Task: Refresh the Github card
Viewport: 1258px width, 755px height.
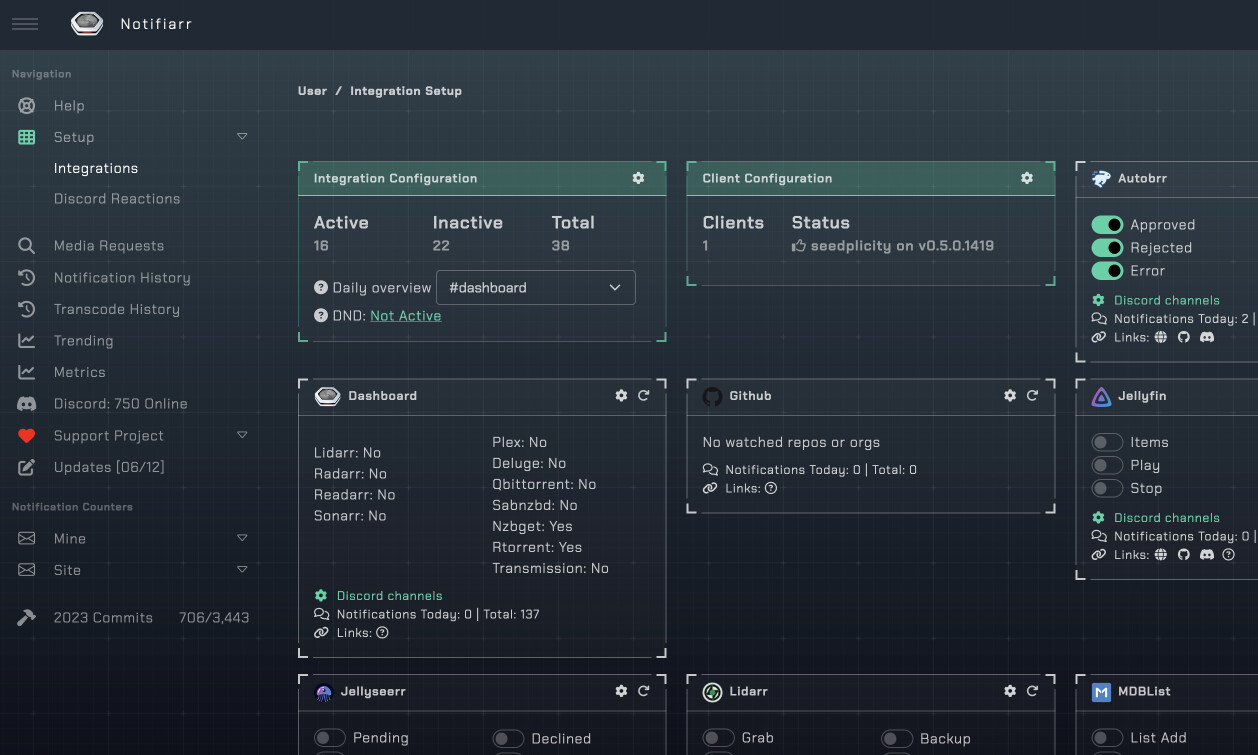Action: (x=1033, y=396)
